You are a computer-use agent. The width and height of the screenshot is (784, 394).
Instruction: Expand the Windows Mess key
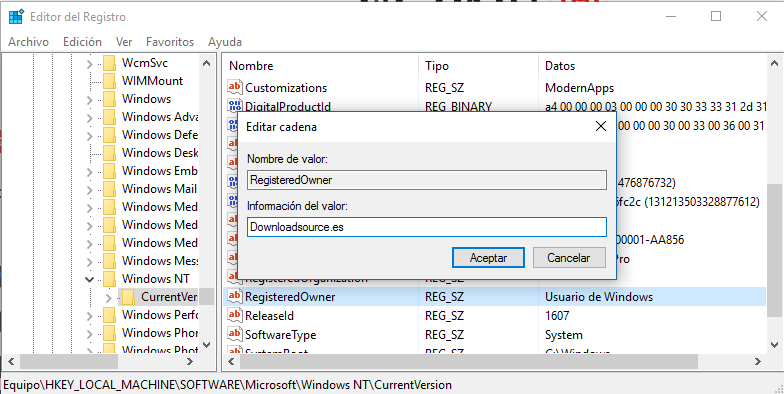point(90,262)
